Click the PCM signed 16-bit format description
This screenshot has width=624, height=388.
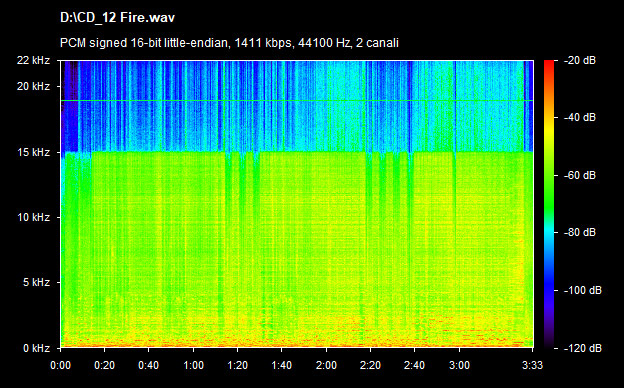tap(229, 43)
